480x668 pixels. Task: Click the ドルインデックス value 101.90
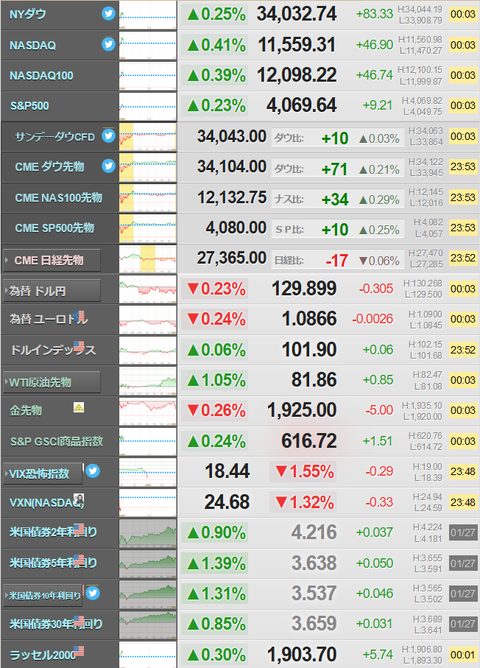309,349
